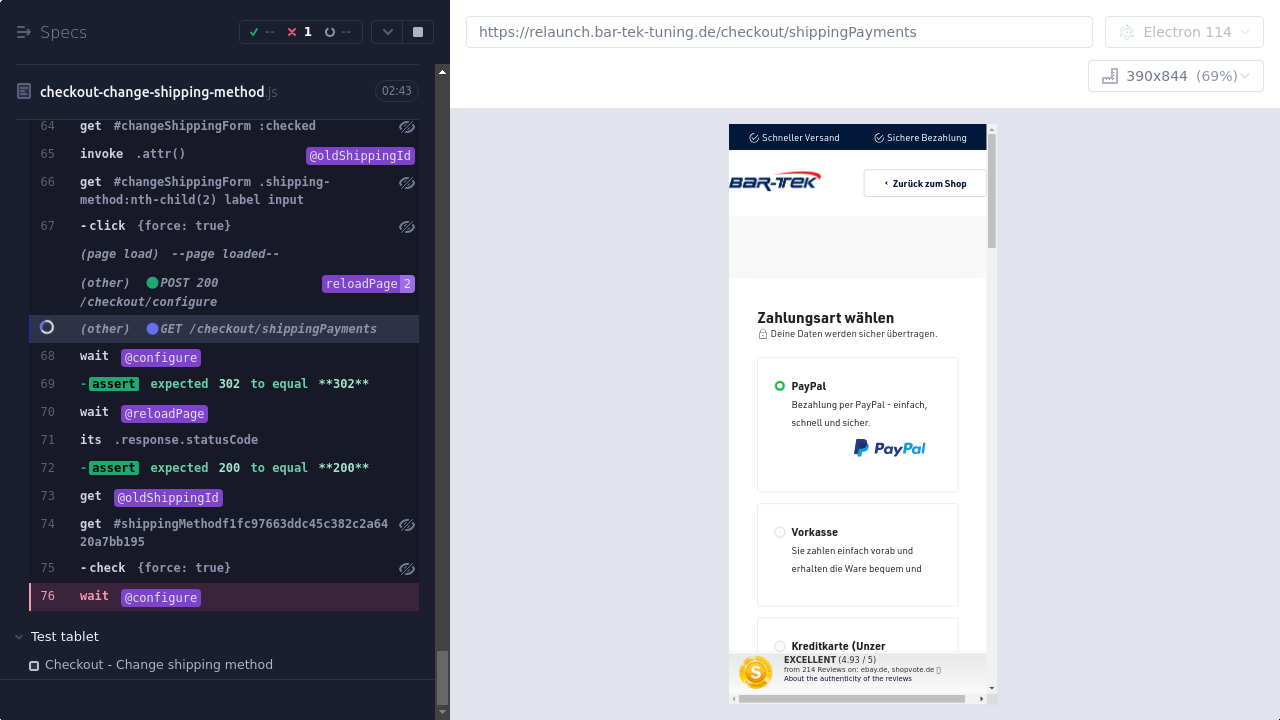Click the gold review seal badge
Screen dimensions: 1280x720
coord(755,672)
